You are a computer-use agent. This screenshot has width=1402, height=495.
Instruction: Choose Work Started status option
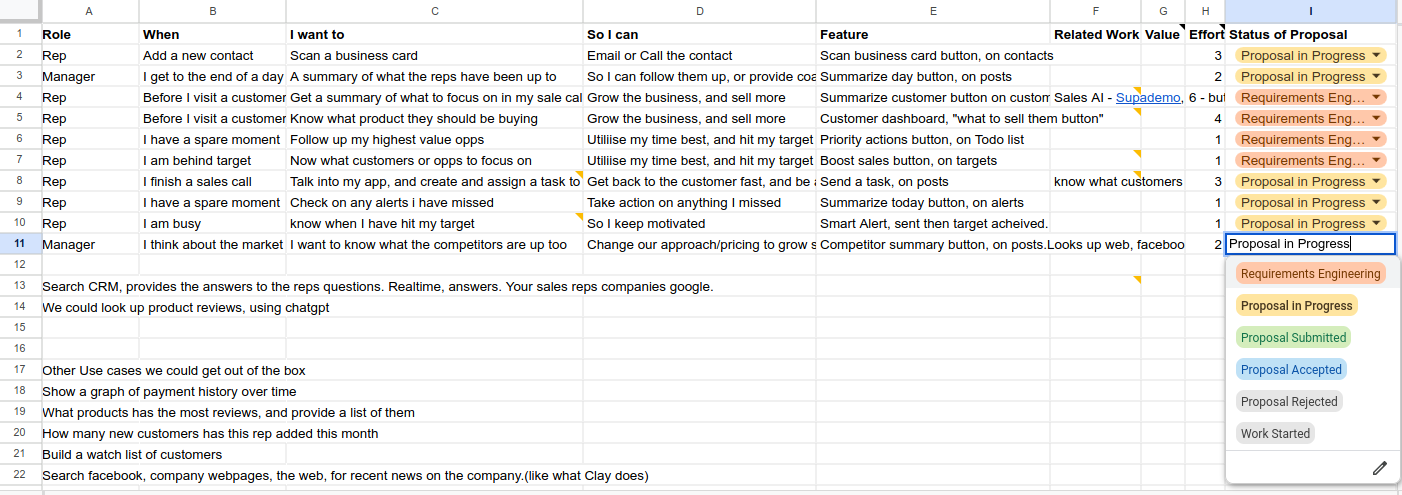[1275, 434]
